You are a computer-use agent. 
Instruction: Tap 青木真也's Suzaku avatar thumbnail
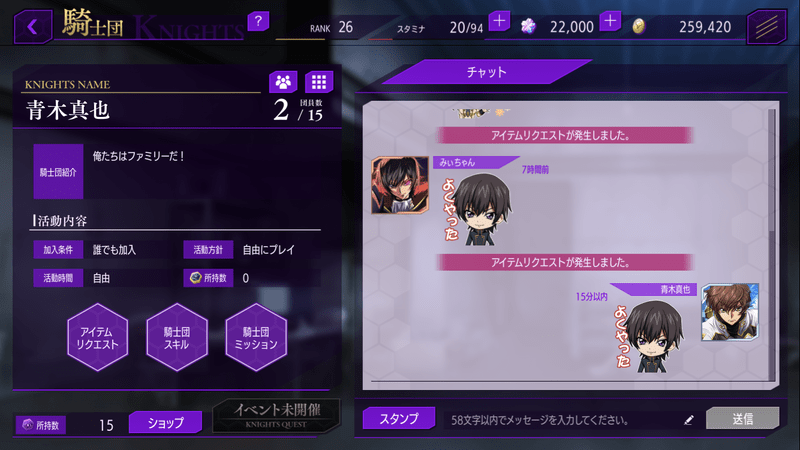(x=730, y=312)
